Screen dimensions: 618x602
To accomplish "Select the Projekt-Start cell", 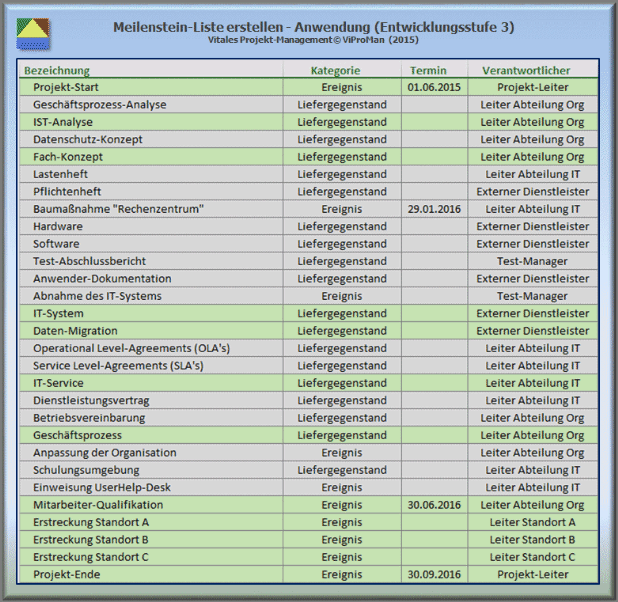I will coord(151,87).
